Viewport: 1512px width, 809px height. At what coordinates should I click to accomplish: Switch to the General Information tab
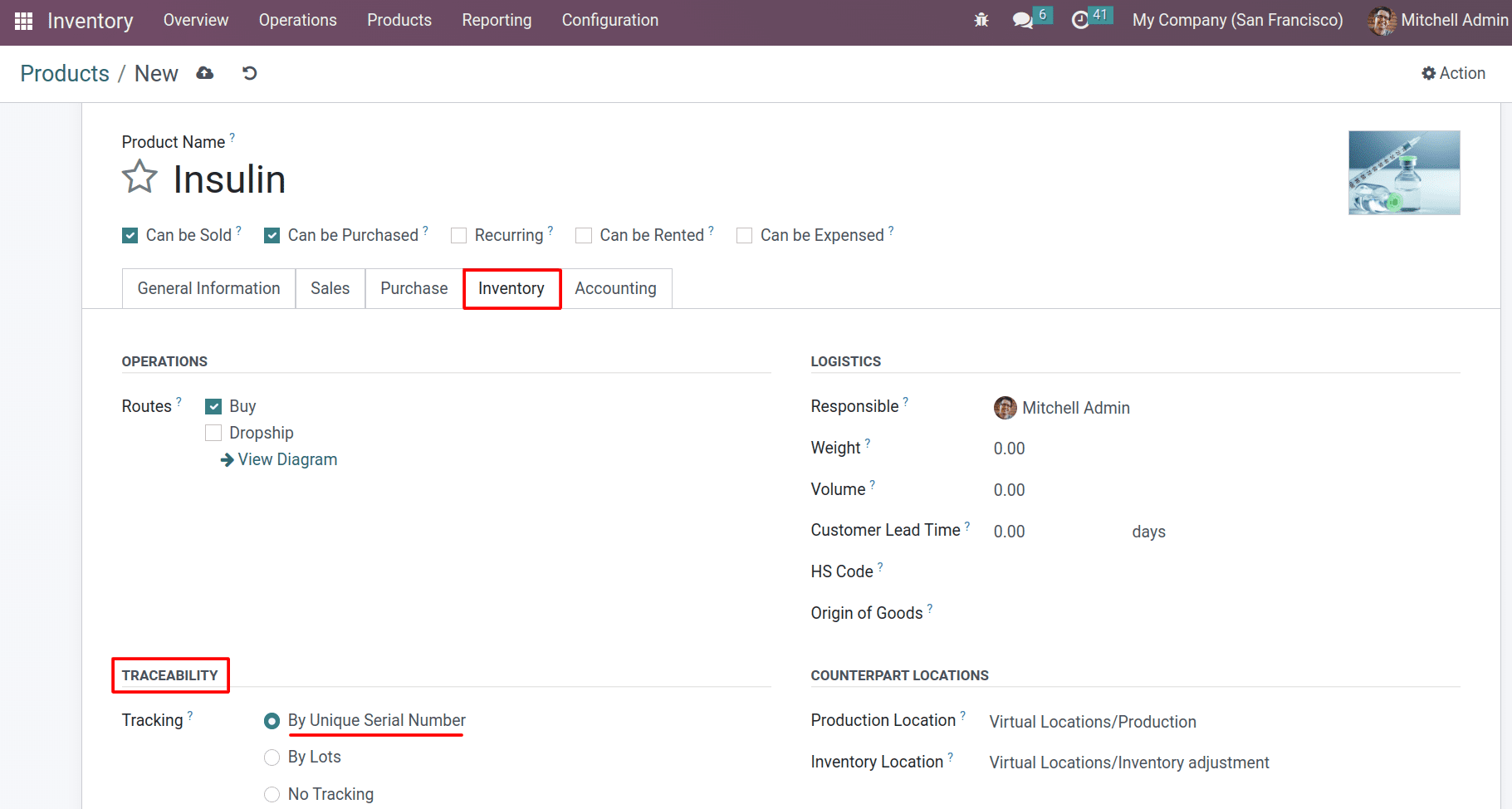208,288
